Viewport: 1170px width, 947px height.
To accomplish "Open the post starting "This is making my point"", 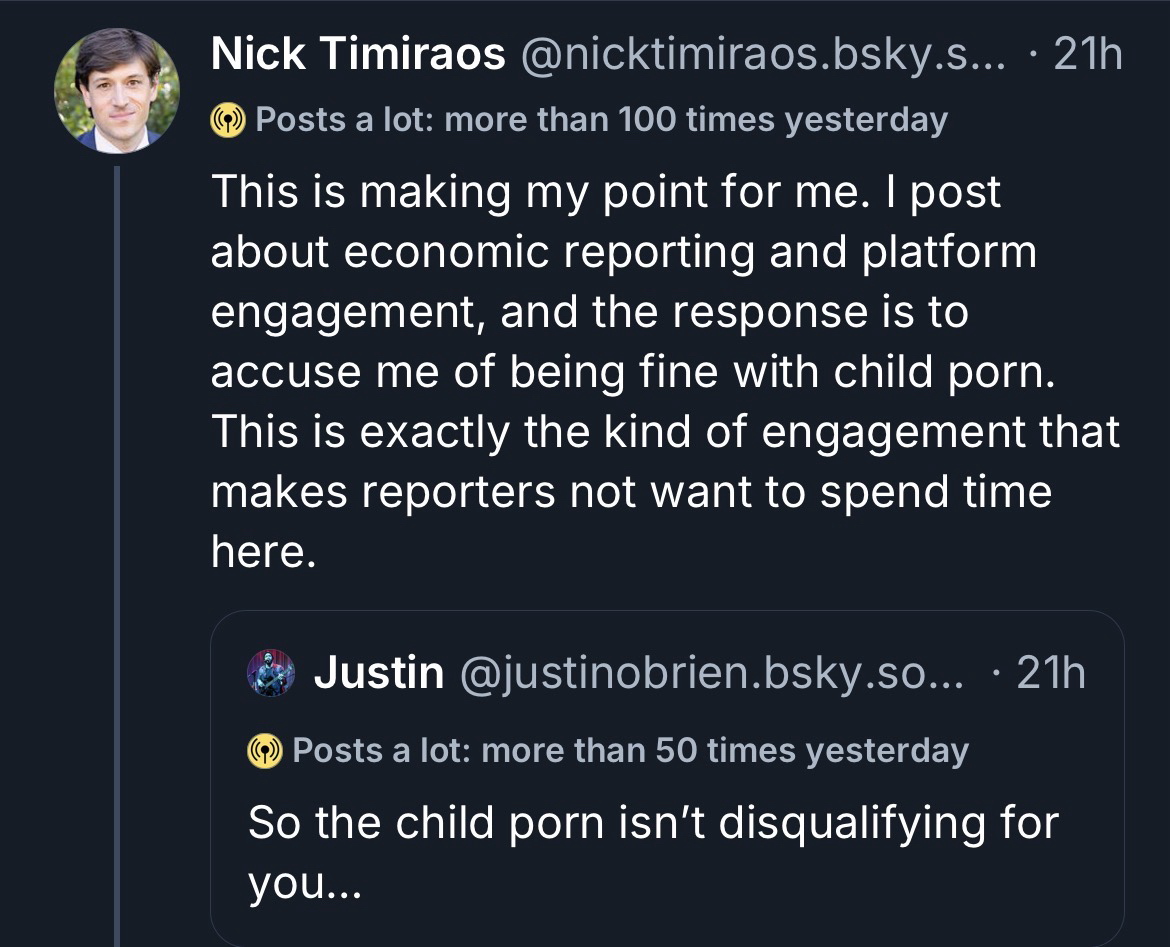I will [605, 192].
